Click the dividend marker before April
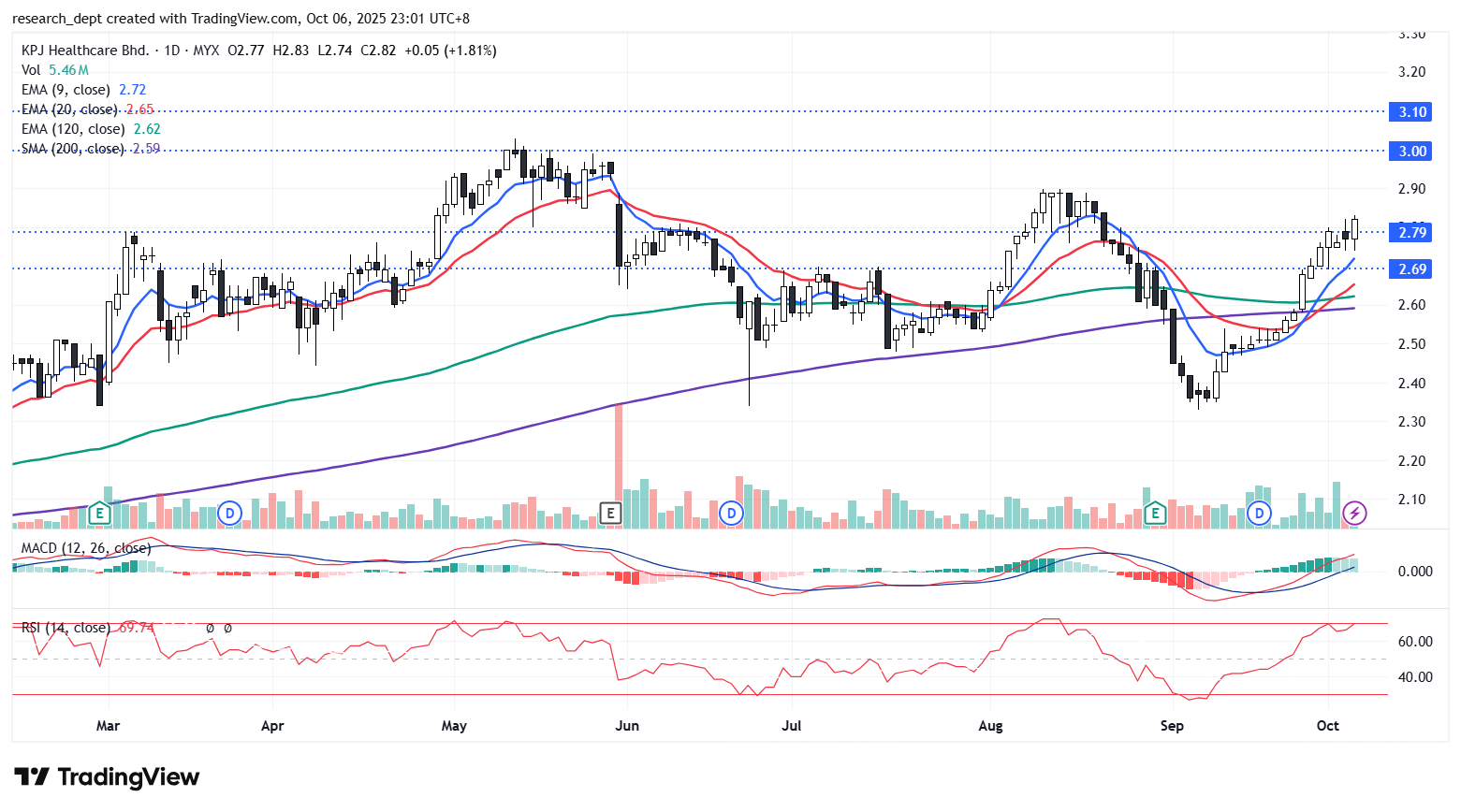Image resolution: width=1461 pixels, height=812 pixels. pyautogui.click(x=230, y=513)
